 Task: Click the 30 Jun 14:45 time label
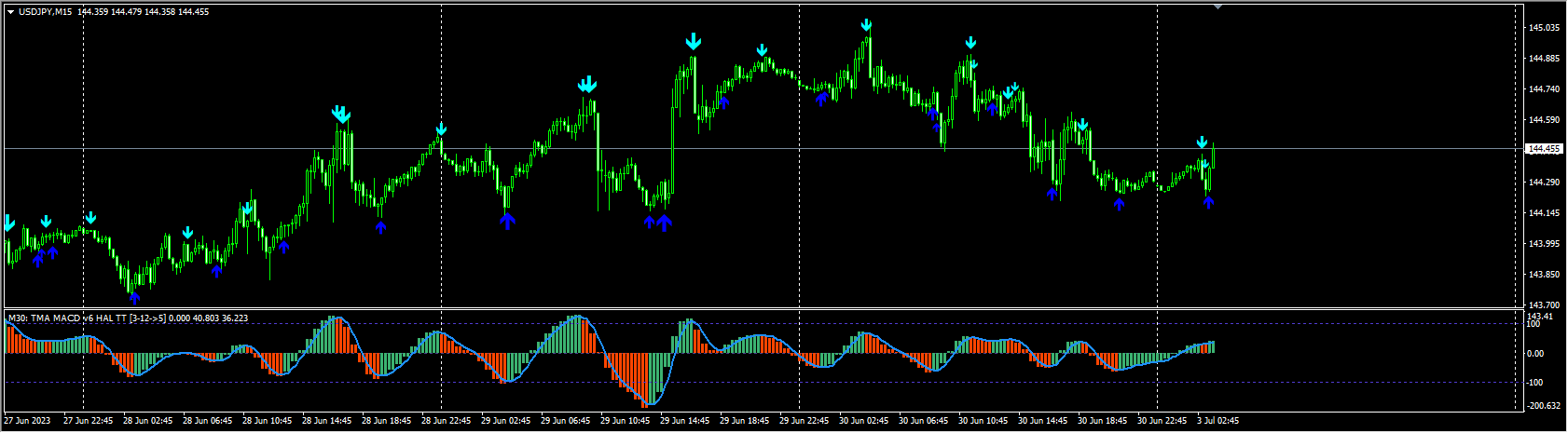click(x=1043, y=421)
